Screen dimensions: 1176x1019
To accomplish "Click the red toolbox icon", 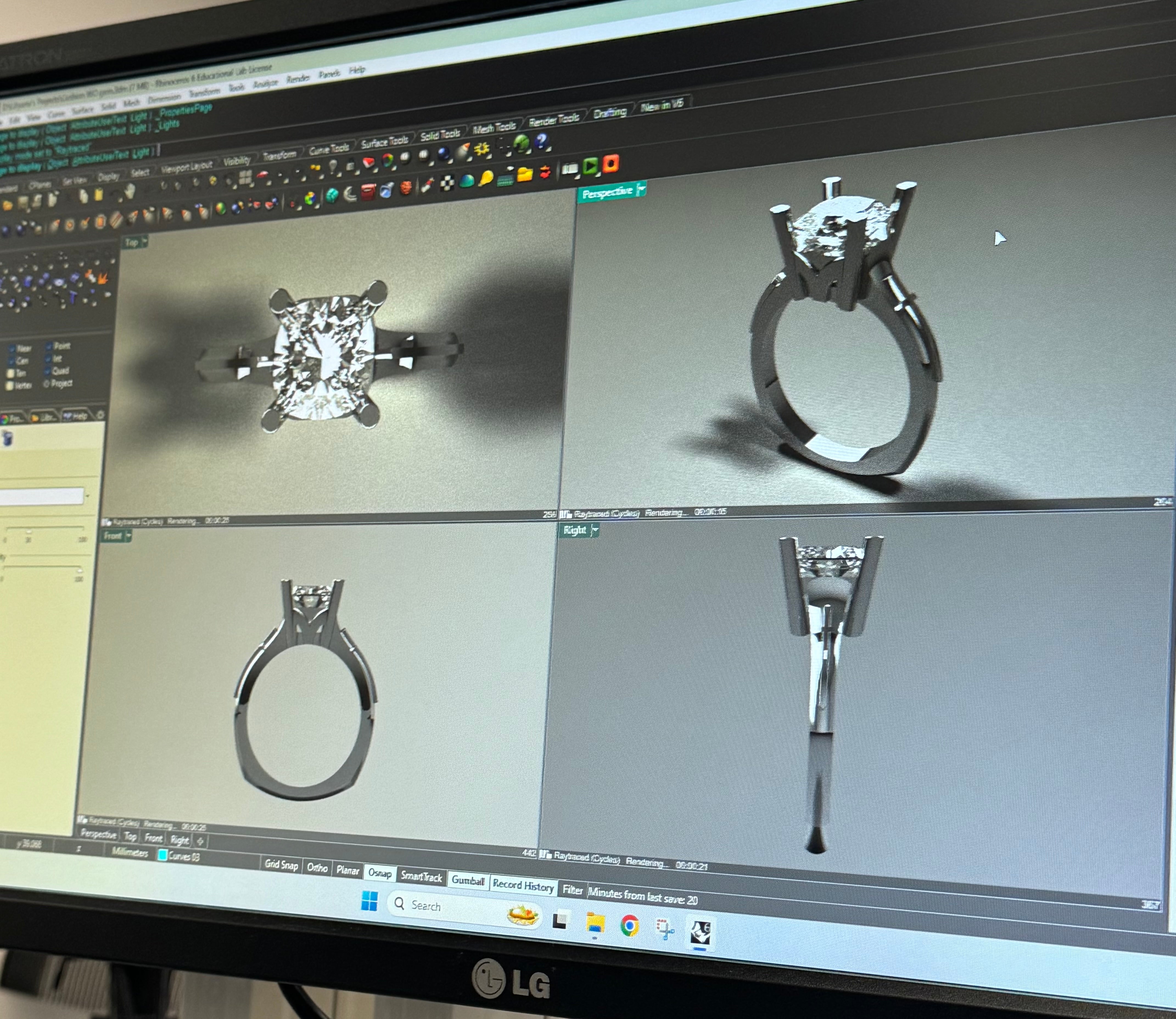I will (368, 192).
